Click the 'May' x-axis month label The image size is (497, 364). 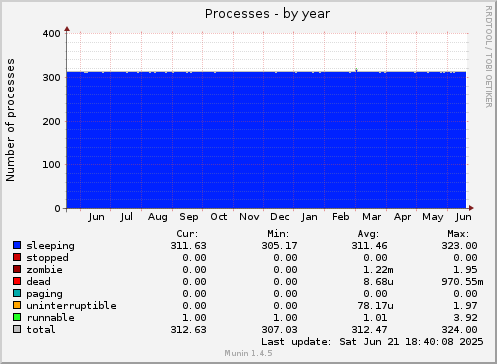coord(433,217)
